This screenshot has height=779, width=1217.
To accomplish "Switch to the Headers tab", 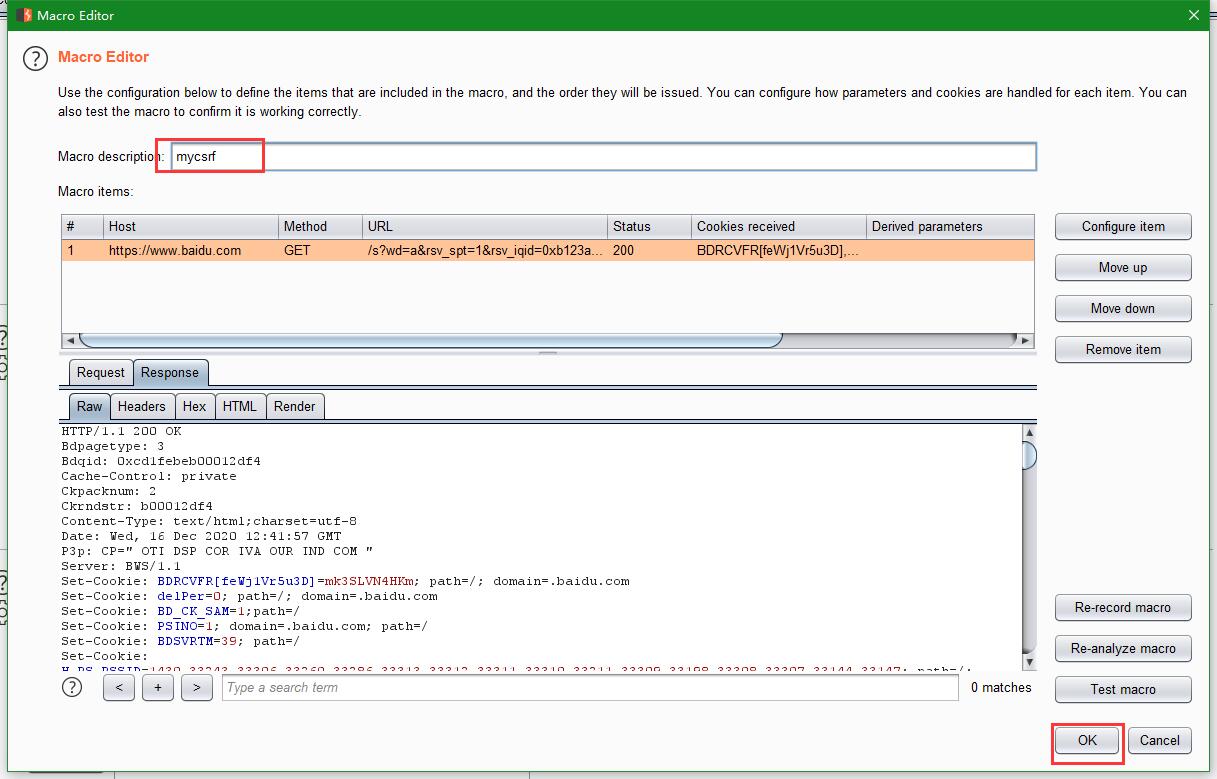I will tap(142, 406).
